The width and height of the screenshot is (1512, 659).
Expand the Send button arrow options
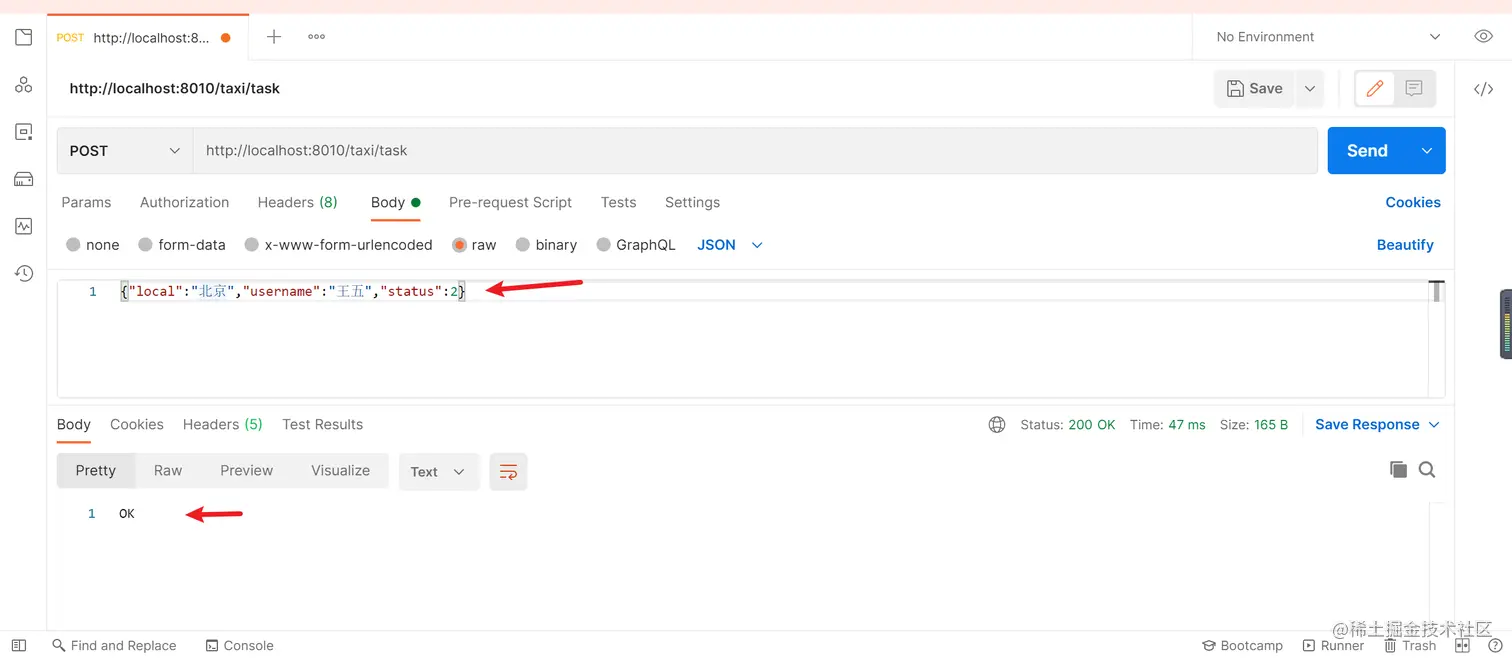point(1426,151)
